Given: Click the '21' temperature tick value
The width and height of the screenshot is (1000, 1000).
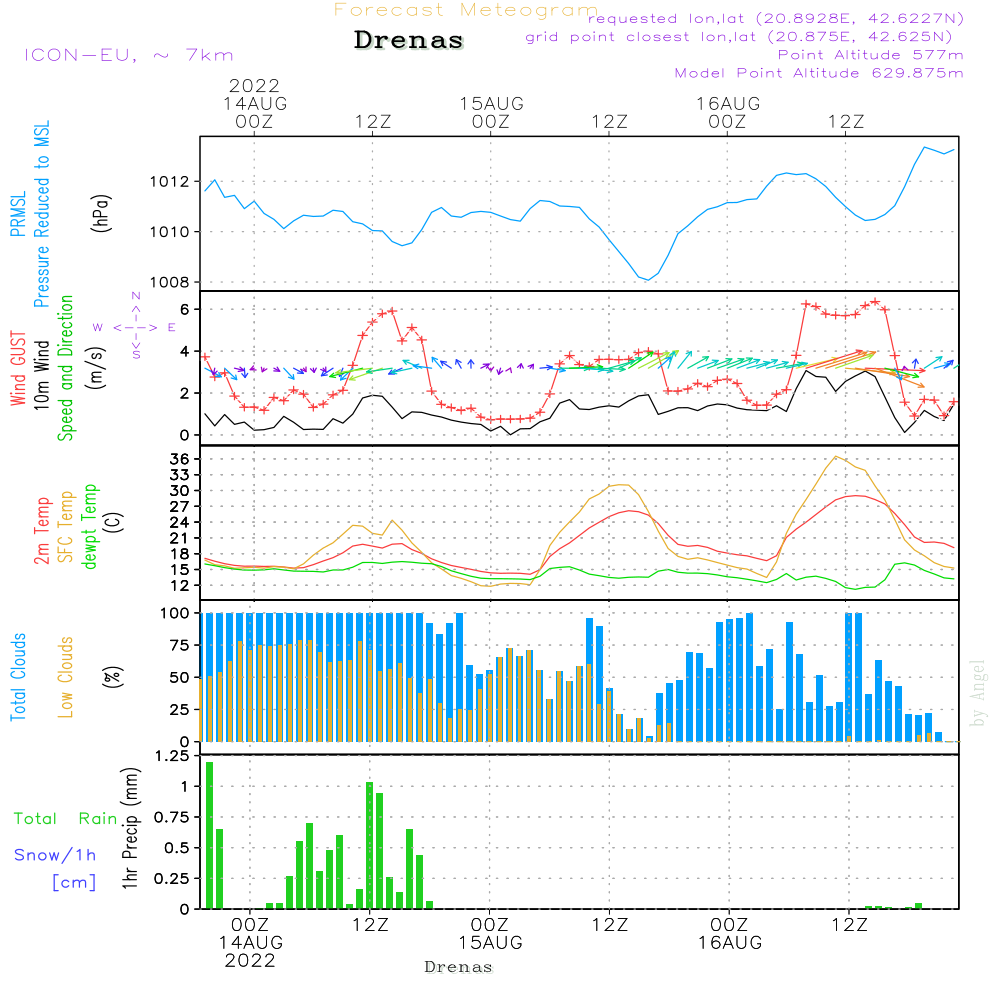Looking at the screenshot, I should pos(179,538).
